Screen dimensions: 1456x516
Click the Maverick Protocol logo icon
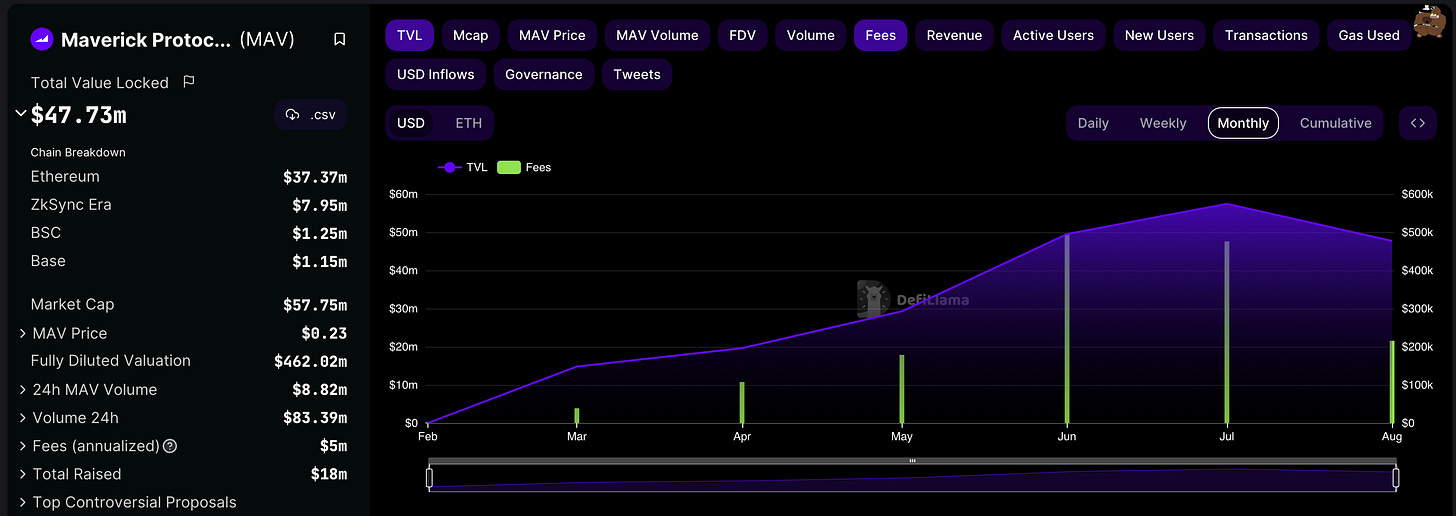pyautogui.click(x=41, y=39)
